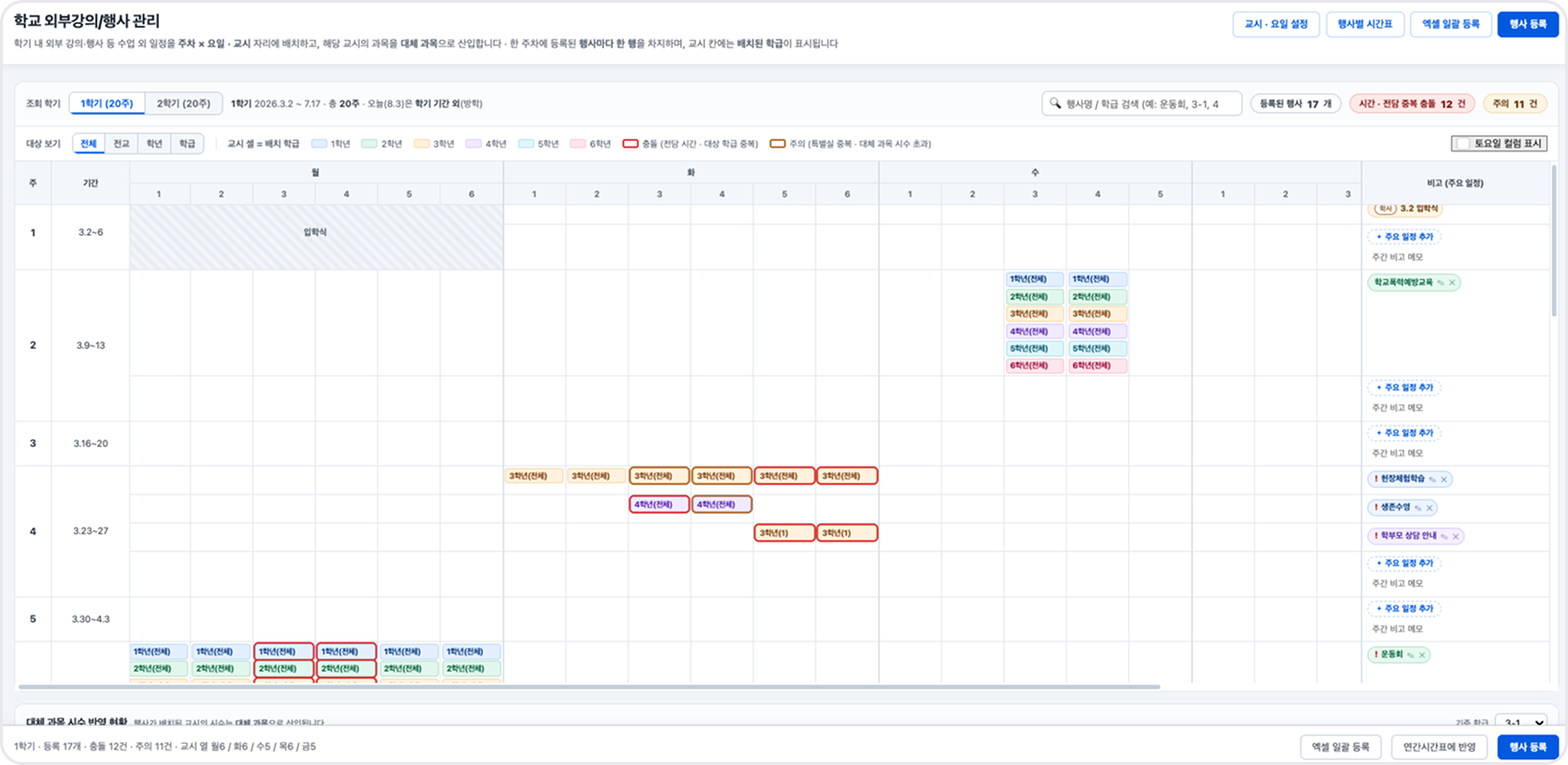1568x765 pixels.
Task: Edit the 학부모 상담 안내 event
Action: pyautogui.click(x=1444, y=537)
